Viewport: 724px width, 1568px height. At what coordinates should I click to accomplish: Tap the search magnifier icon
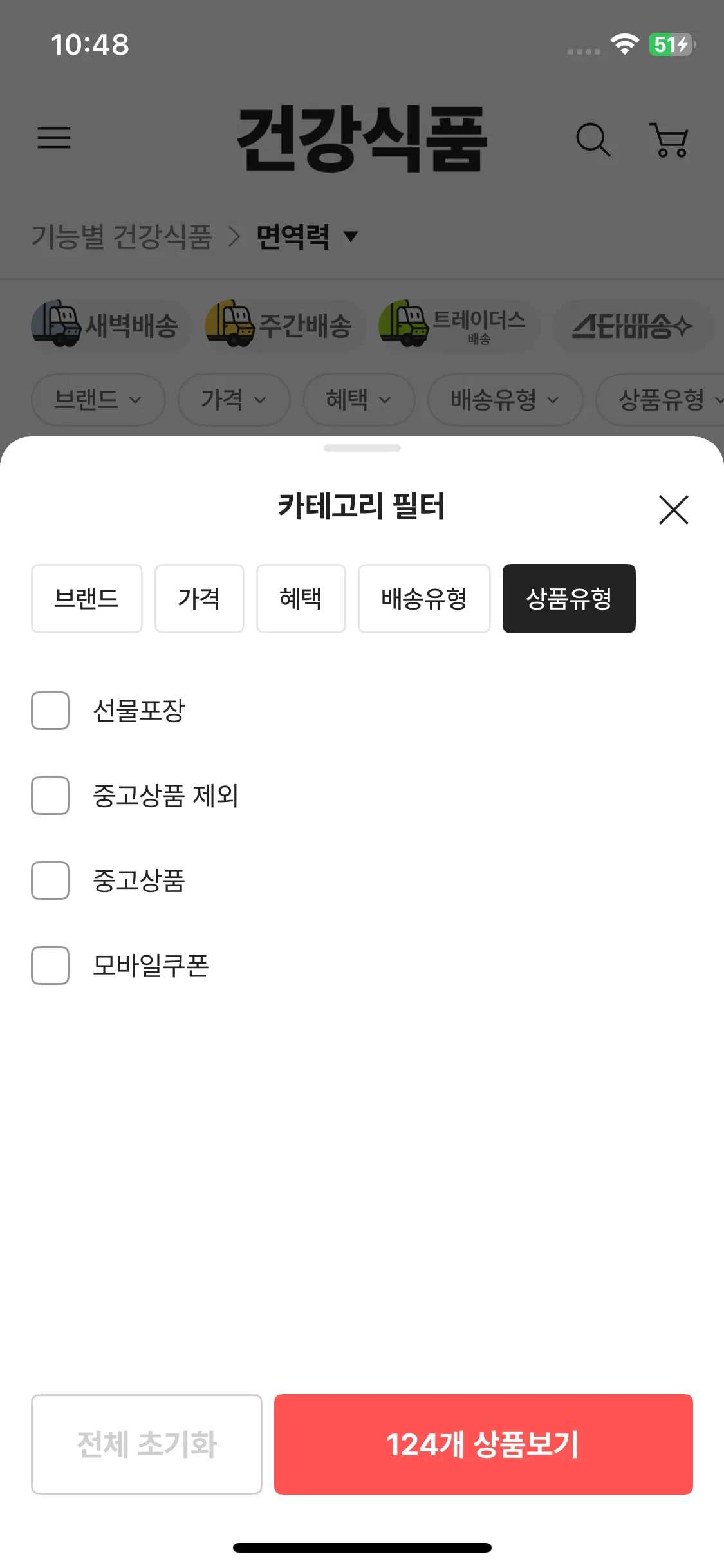click(592, 139)
